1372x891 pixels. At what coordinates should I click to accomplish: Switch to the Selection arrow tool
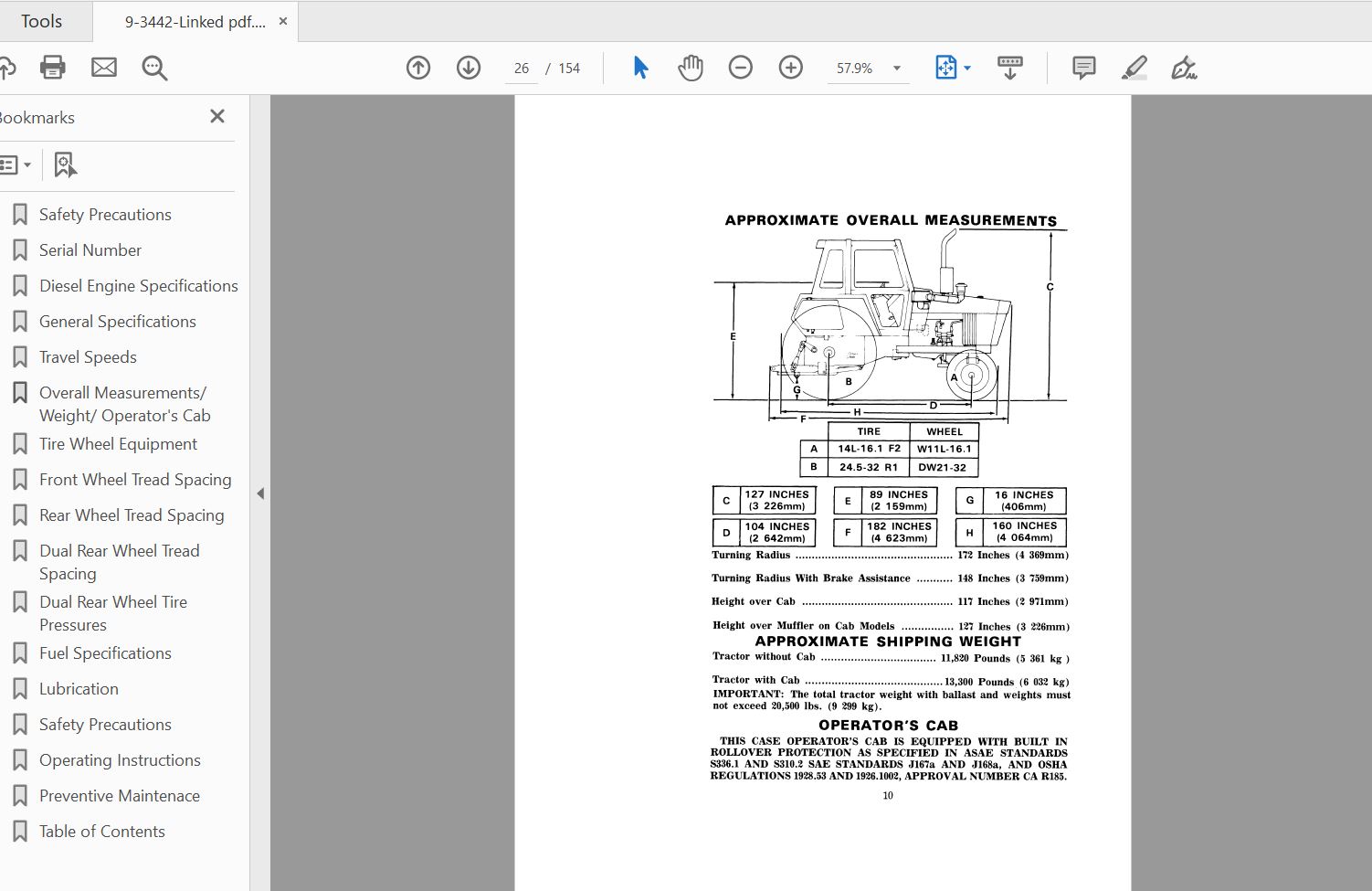click(x=640, y=67)
